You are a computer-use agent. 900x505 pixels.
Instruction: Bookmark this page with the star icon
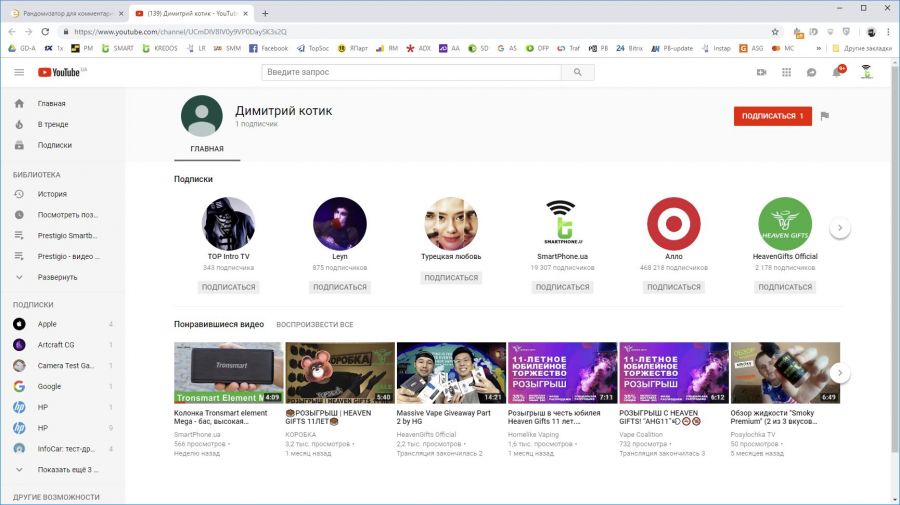tap(774, 31)
